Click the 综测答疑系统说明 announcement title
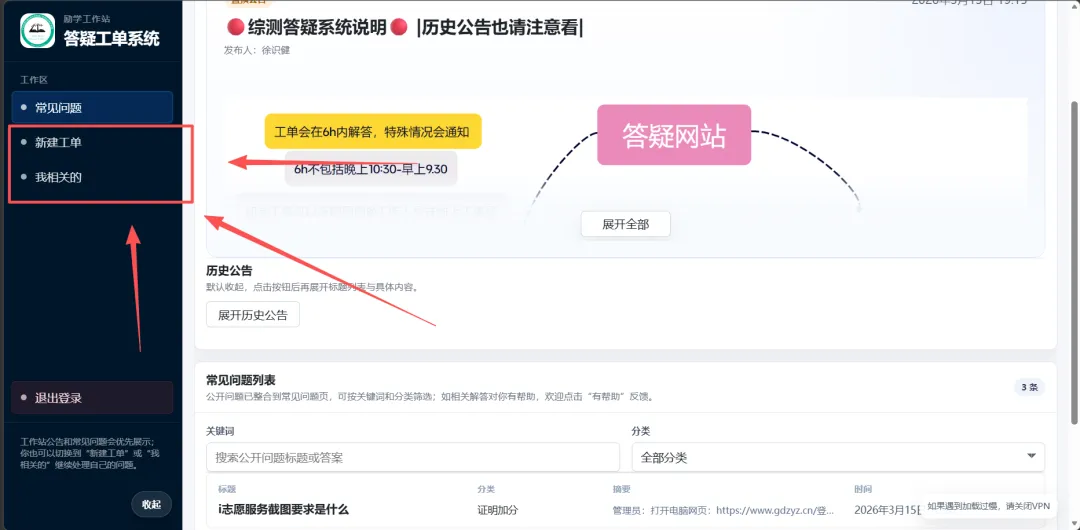 coord(404,28)
